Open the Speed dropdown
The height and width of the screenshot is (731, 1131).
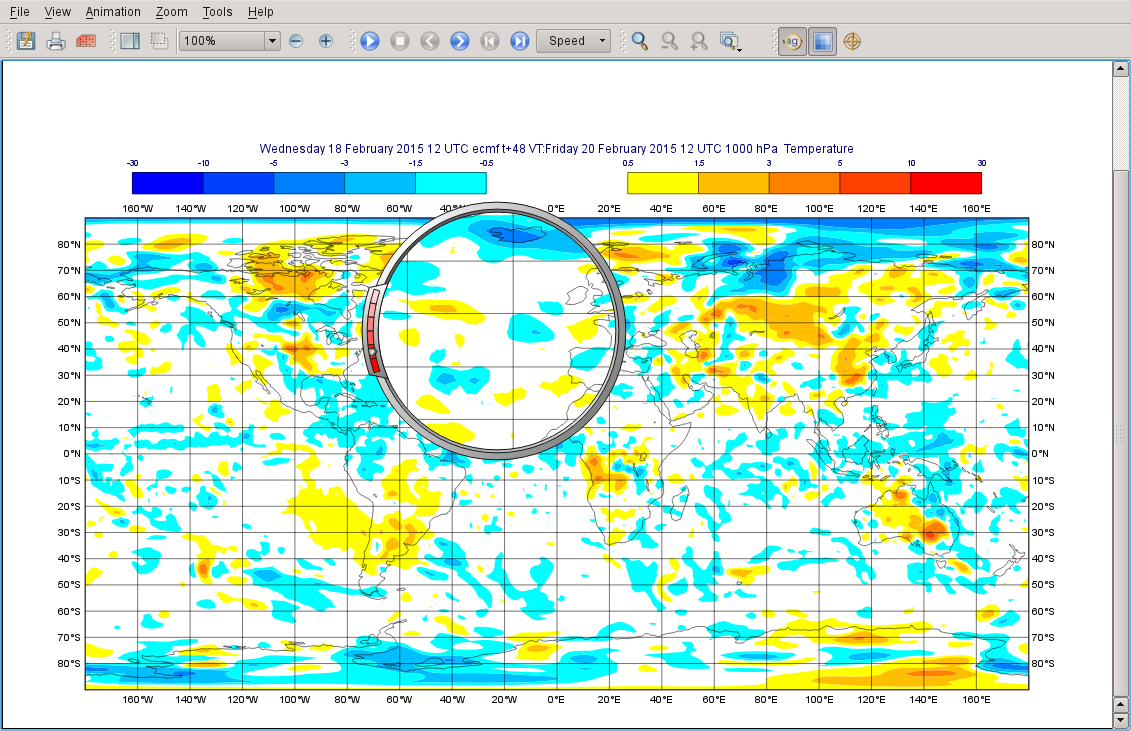click(x=573, y=41)
